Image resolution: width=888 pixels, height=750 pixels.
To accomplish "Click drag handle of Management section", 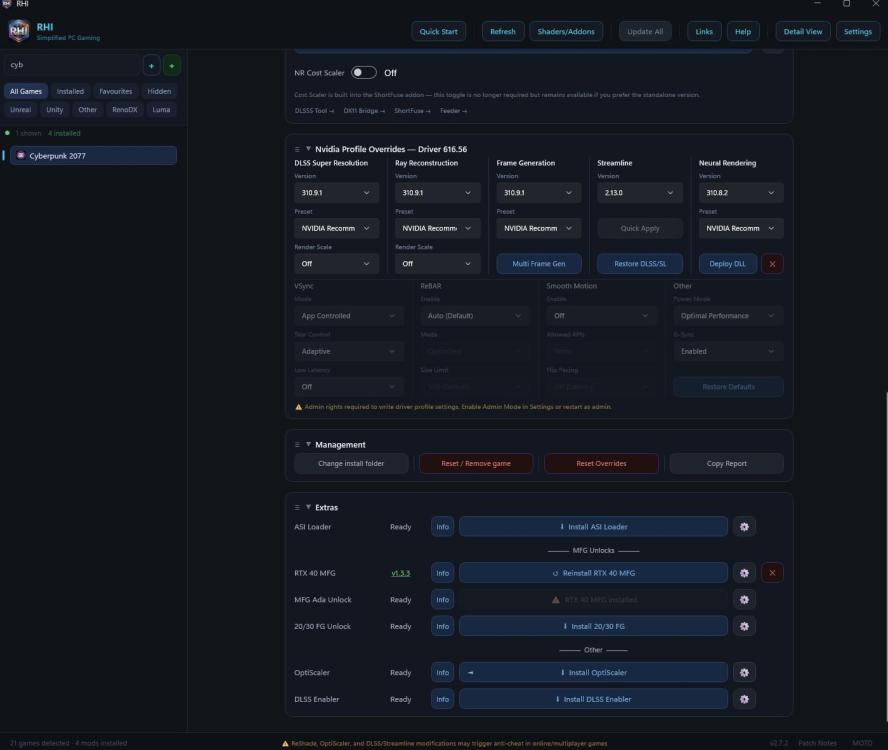I will tap(297, 445).
